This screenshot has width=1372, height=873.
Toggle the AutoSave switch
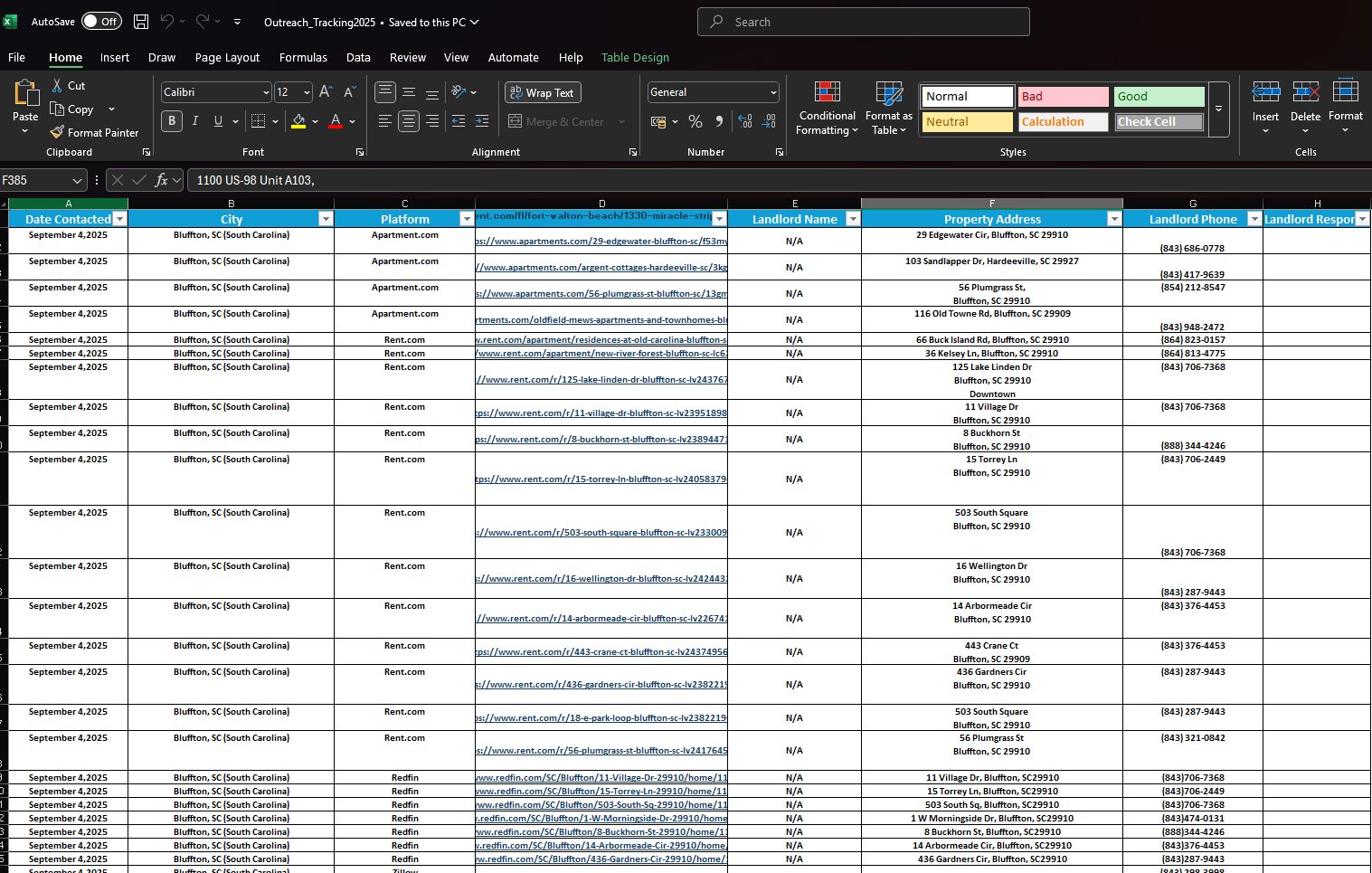pos(101,22)
